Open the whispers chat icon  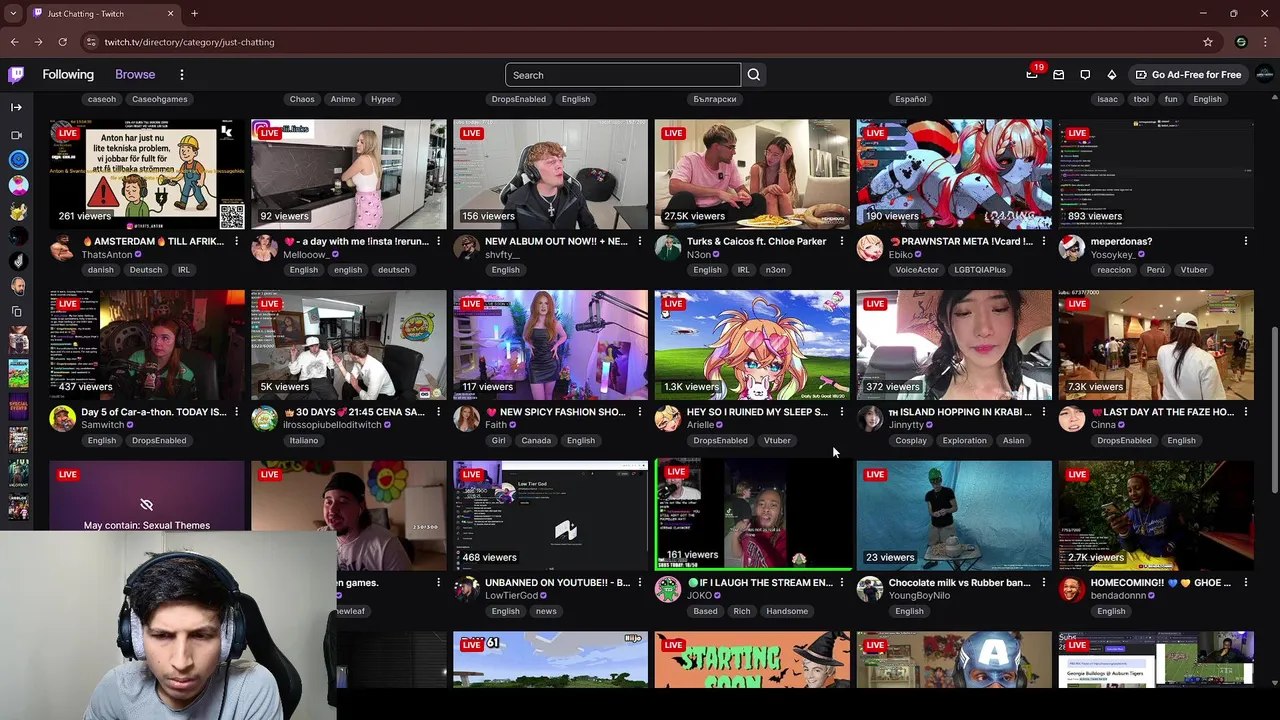pos(1085,75)
